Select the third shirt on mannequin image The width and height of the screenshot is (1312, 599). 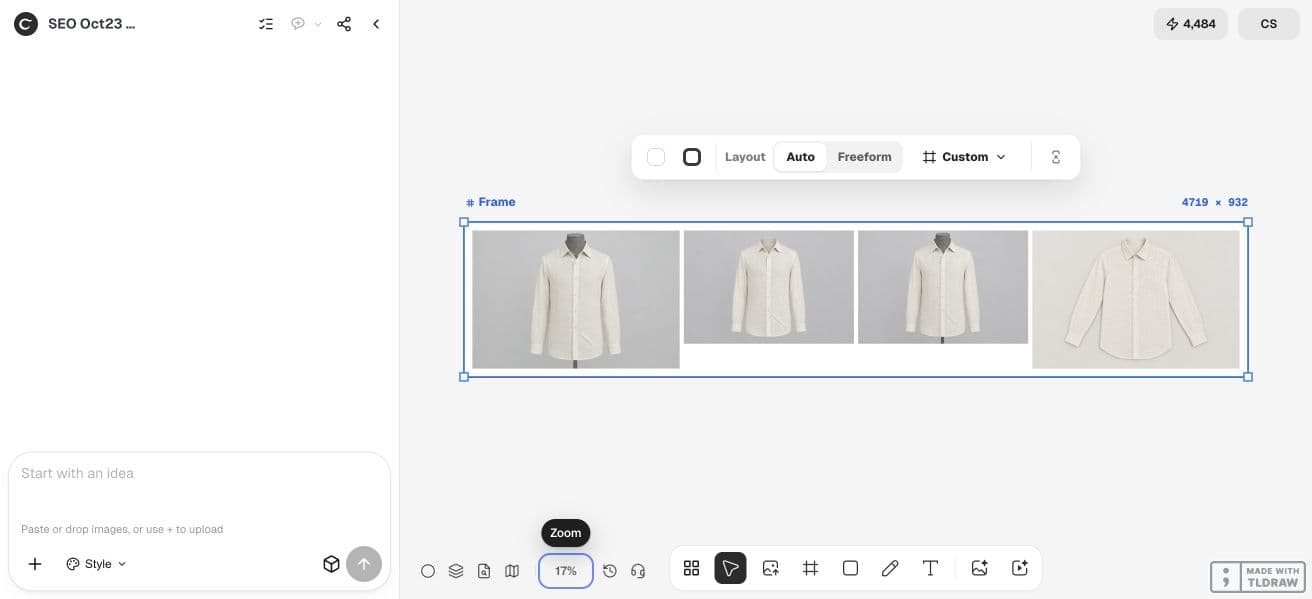click(x=943, y=287)
